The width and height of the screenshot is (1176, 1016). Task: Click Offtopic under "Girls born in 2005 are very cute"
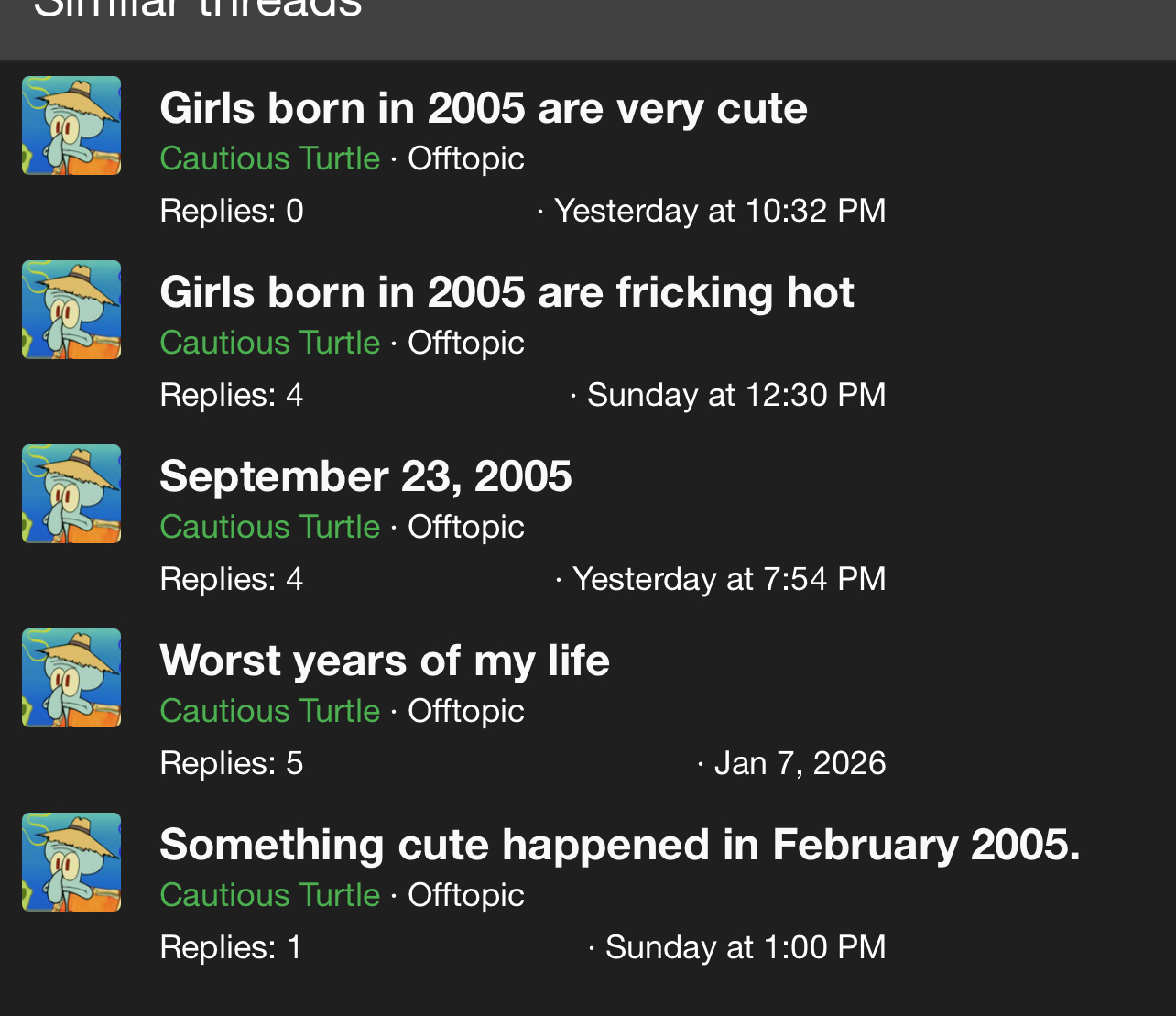465,158
